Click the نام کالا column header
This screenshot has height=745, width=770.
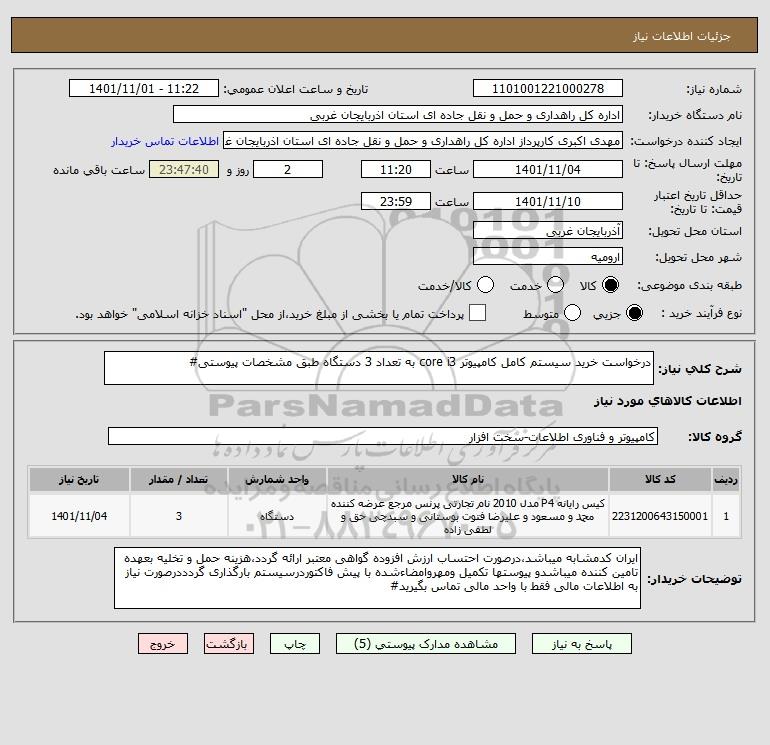pos(468,479)
